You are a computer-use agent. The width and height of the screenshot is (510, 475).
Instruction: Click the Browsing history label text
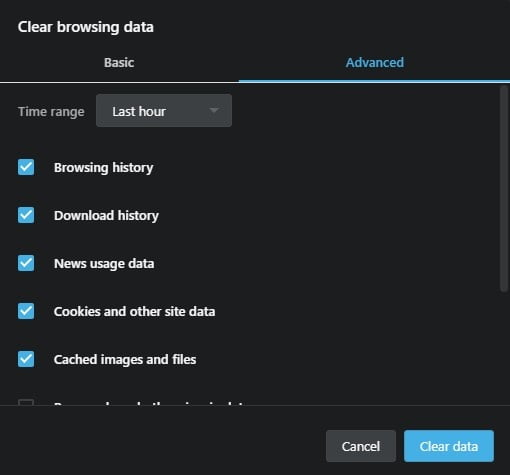[104, 168]
